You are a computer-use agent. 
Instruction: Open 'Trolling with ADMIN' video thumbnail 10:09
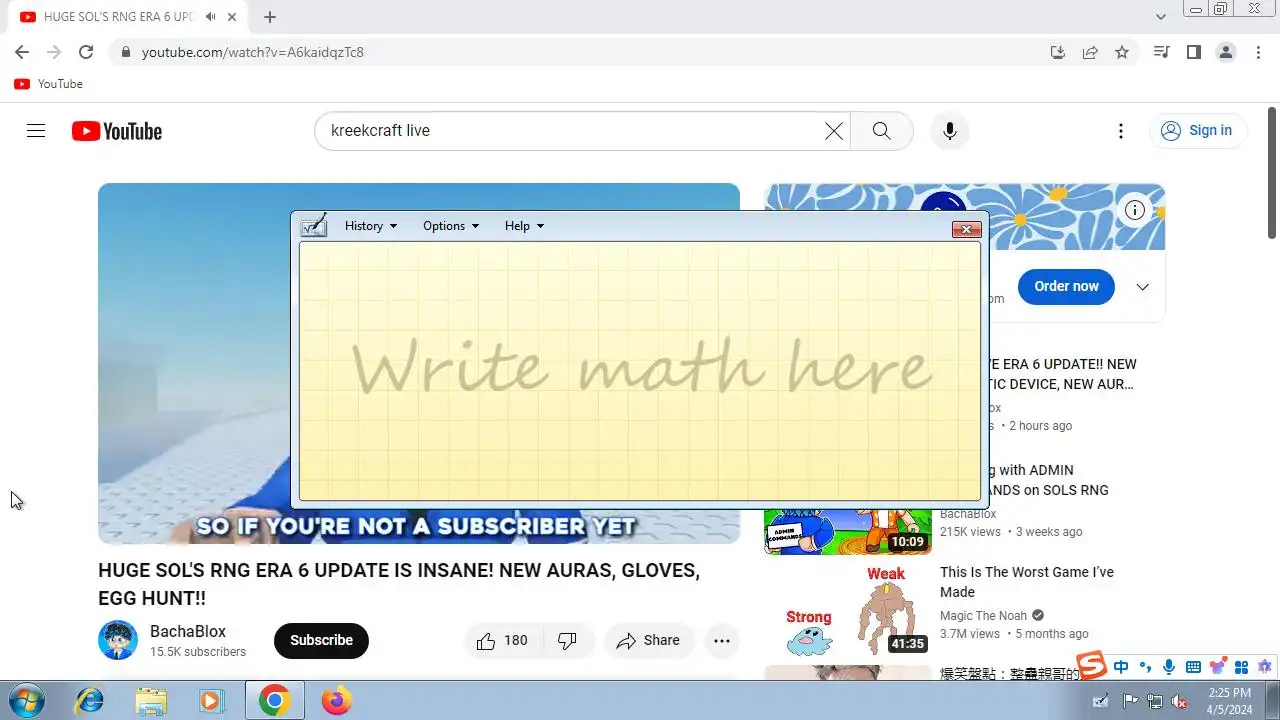[848, 531]
